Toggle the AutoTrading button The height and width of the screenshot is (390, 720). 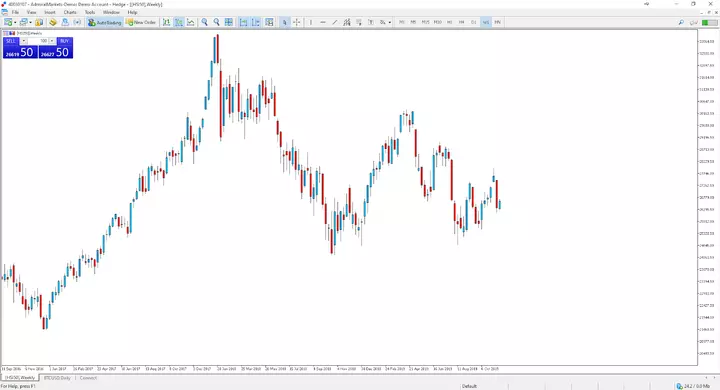point(105,22)
